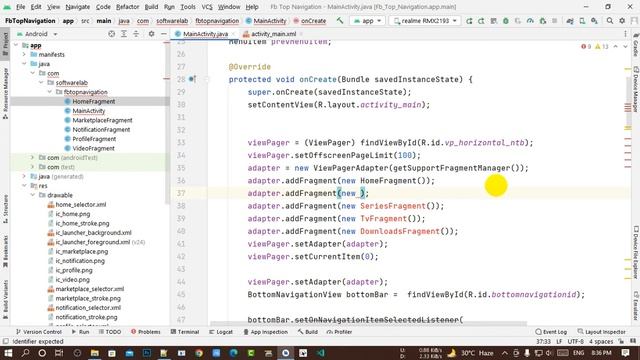Open the Build menu
This screenshot has height=360, width=640.
click(x=151, y=7)
